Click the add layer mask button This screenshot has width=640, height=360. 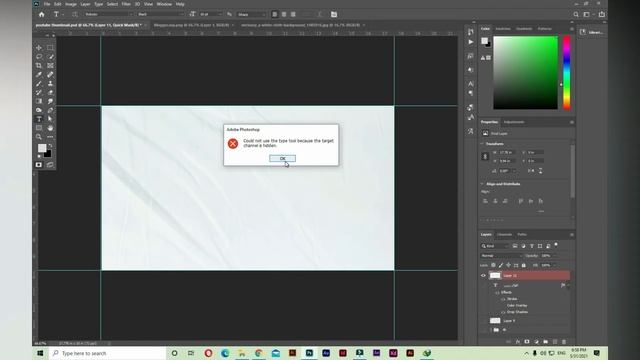click(527, 342)
